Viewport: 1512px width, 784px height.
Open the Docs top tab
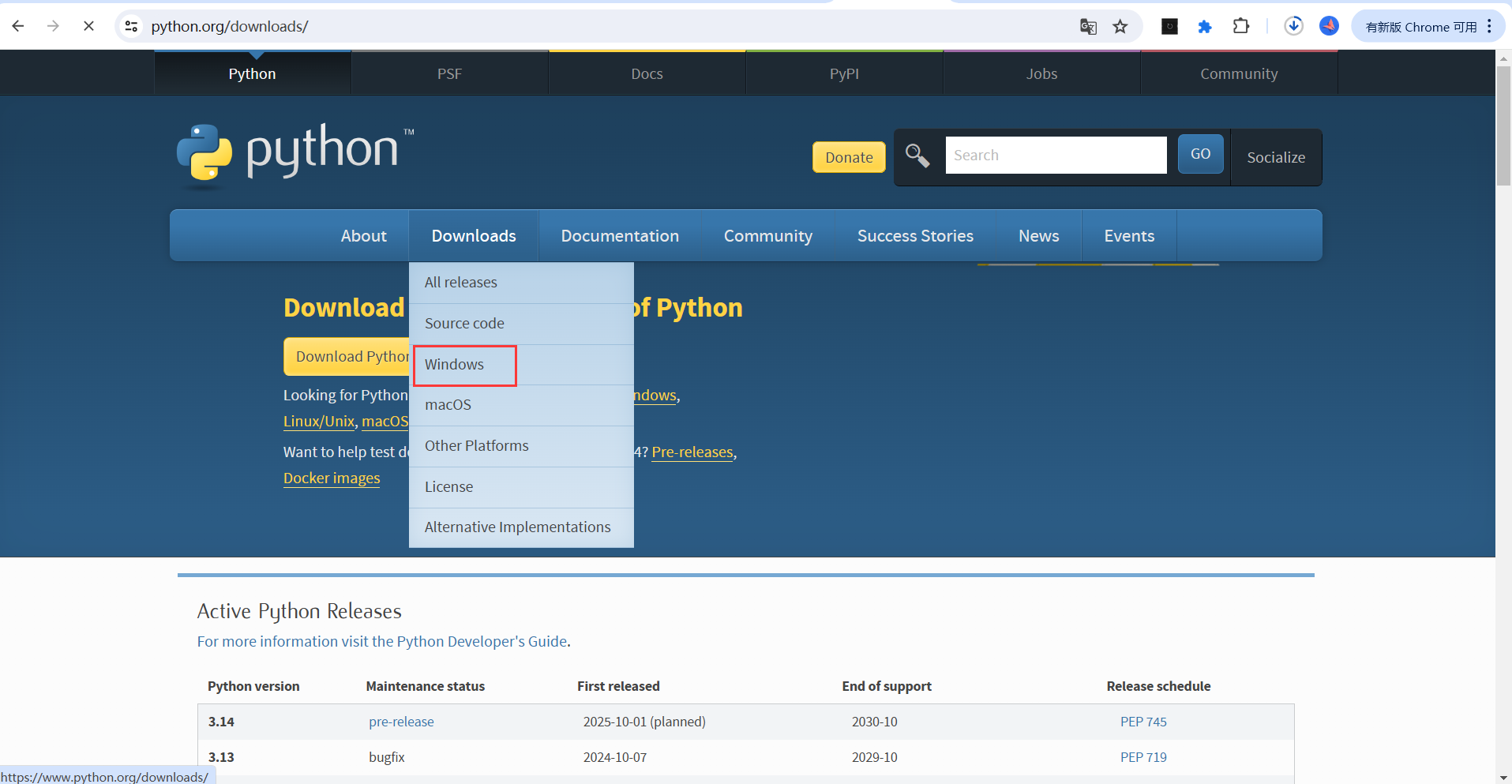pos(647,73)
